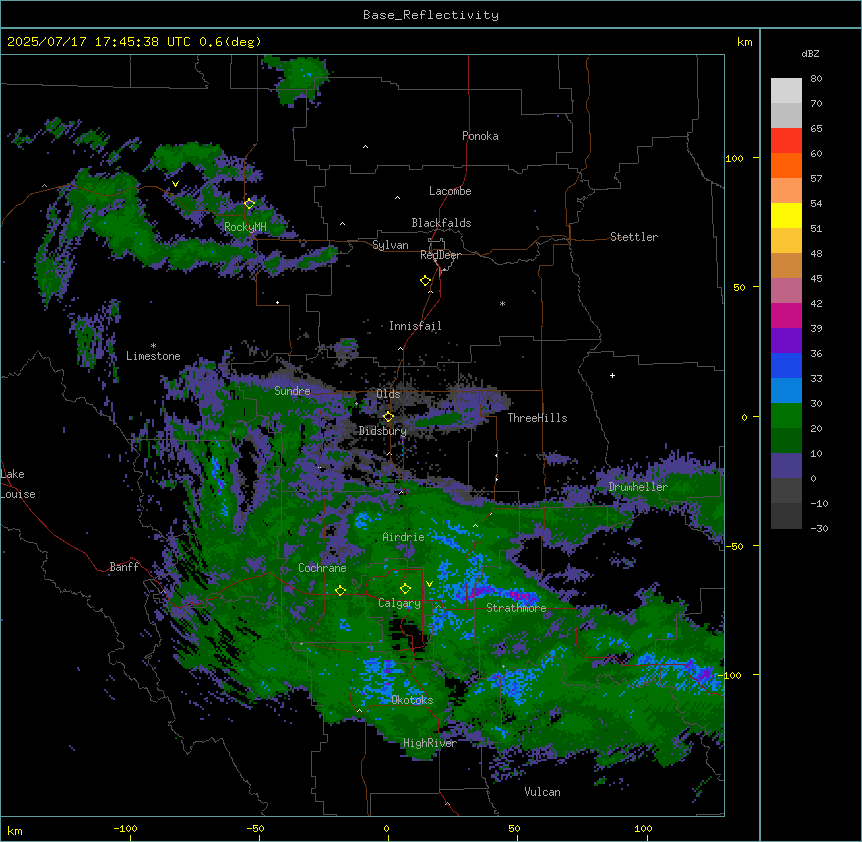Screen dimensions: 862x842
Task: Click the Olds town label
Action: pos(388,394)
